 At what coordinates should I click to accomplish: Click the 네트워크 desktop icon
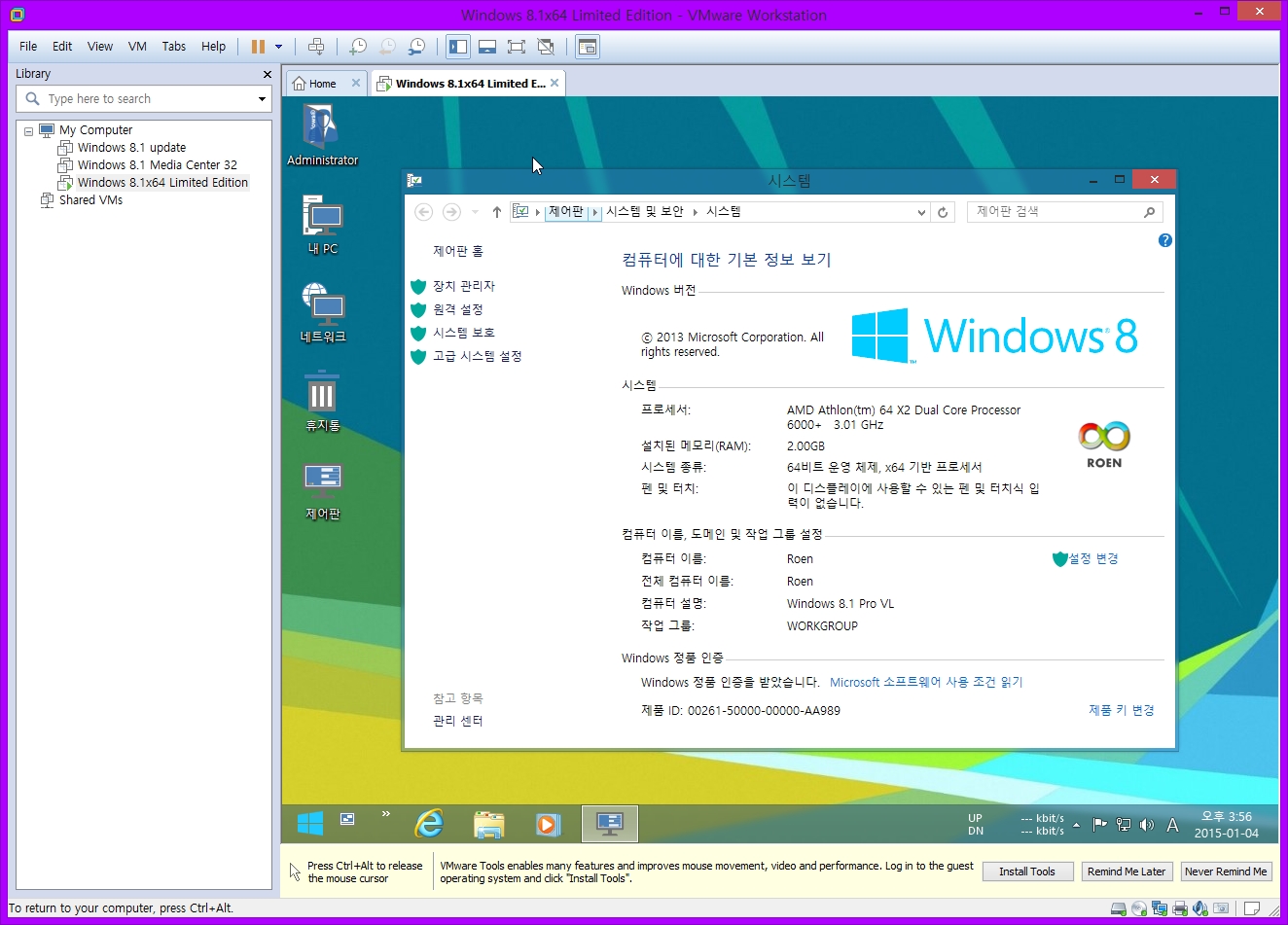coord(322,312)
